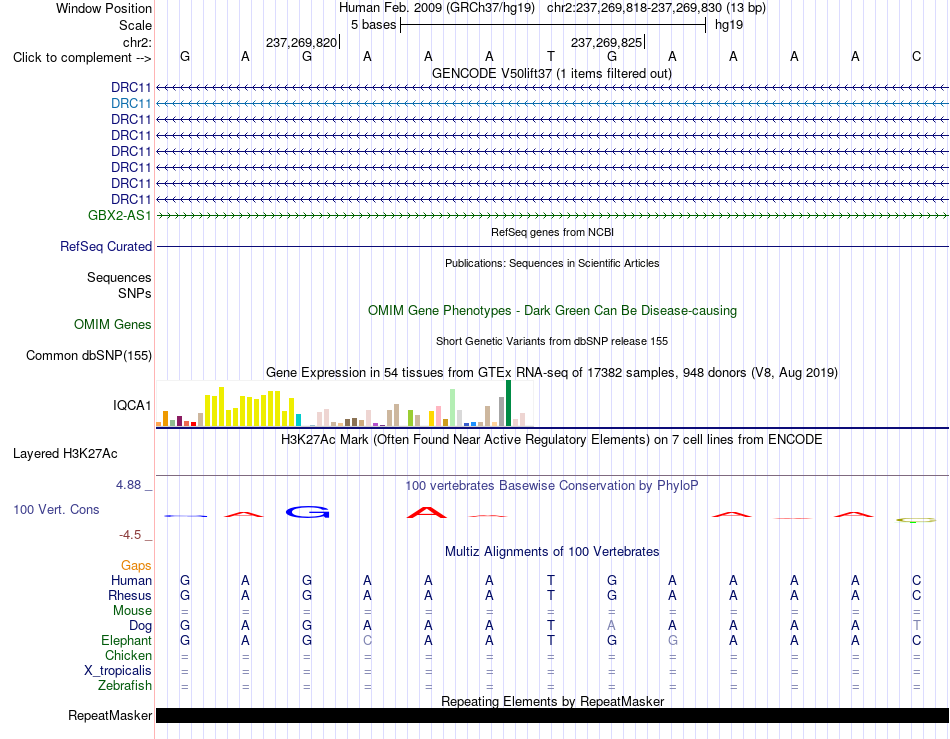Click the tallest dark green GTEx expression bar

pyautogui.click(x=508, y=403)
